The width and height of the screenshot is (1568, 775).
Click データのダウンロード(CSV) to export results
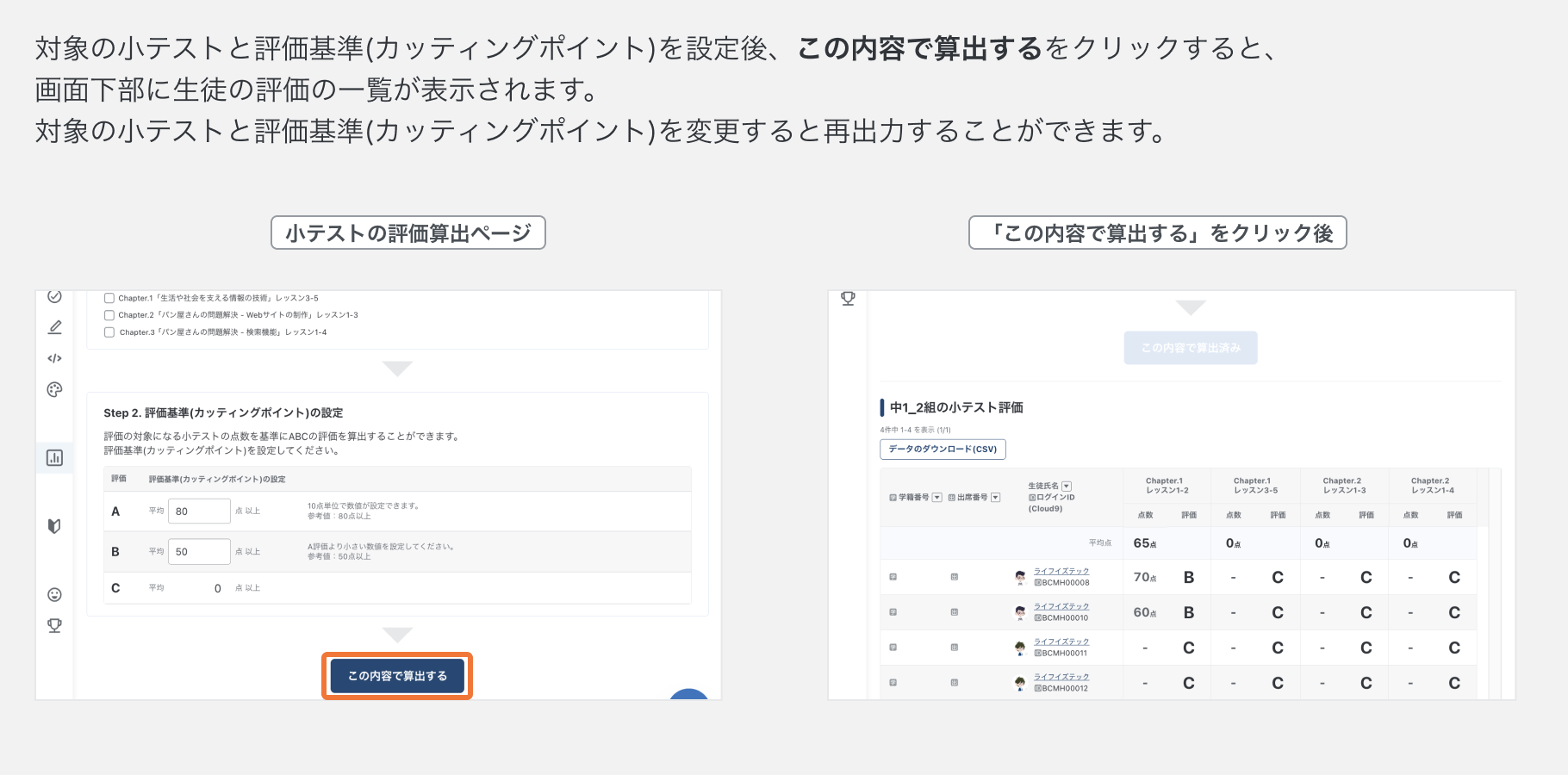click(943, 449)
